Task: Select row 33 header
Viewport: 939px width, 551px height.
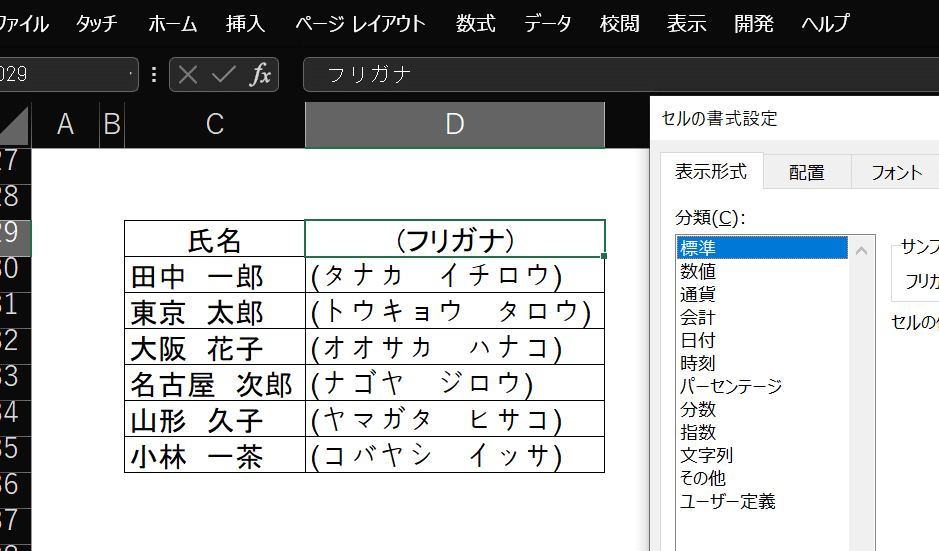Action: (x=15, y=382)
